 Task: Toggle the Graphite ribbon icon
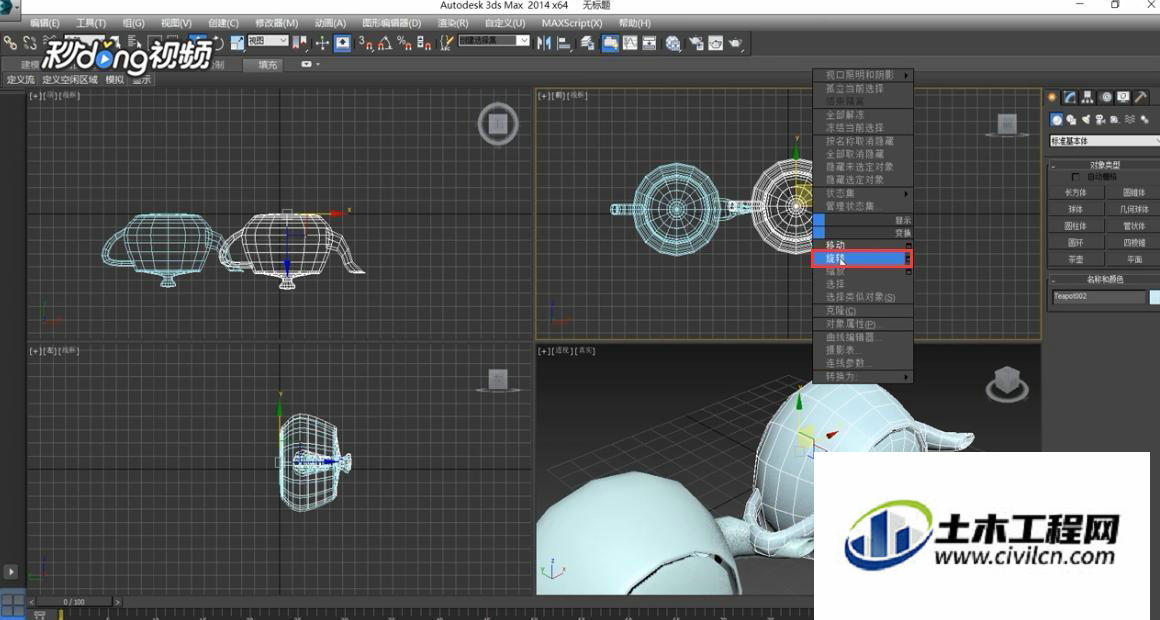pyautogui.click(x=610, y=43)
